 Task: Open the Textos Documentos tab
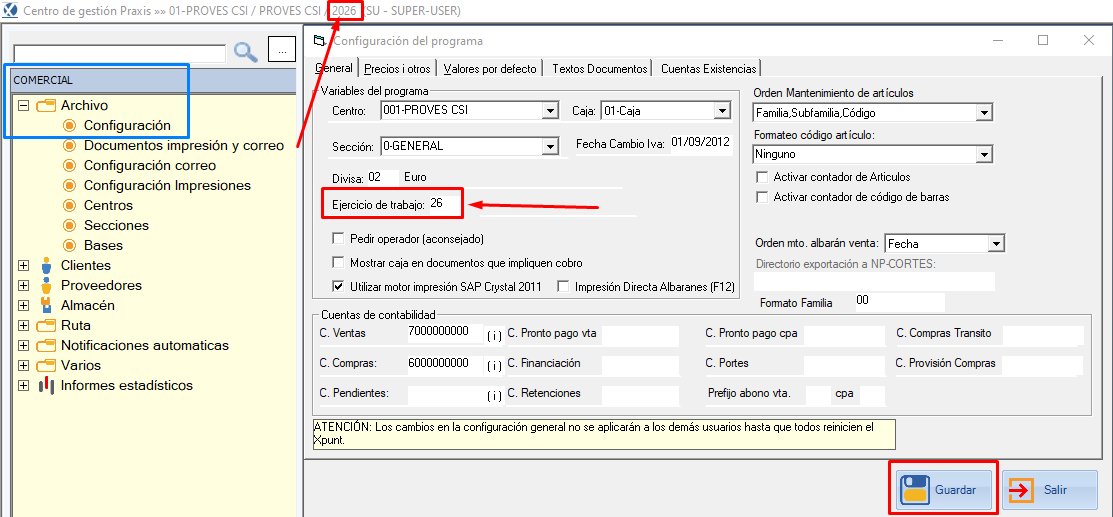(600, 69)
